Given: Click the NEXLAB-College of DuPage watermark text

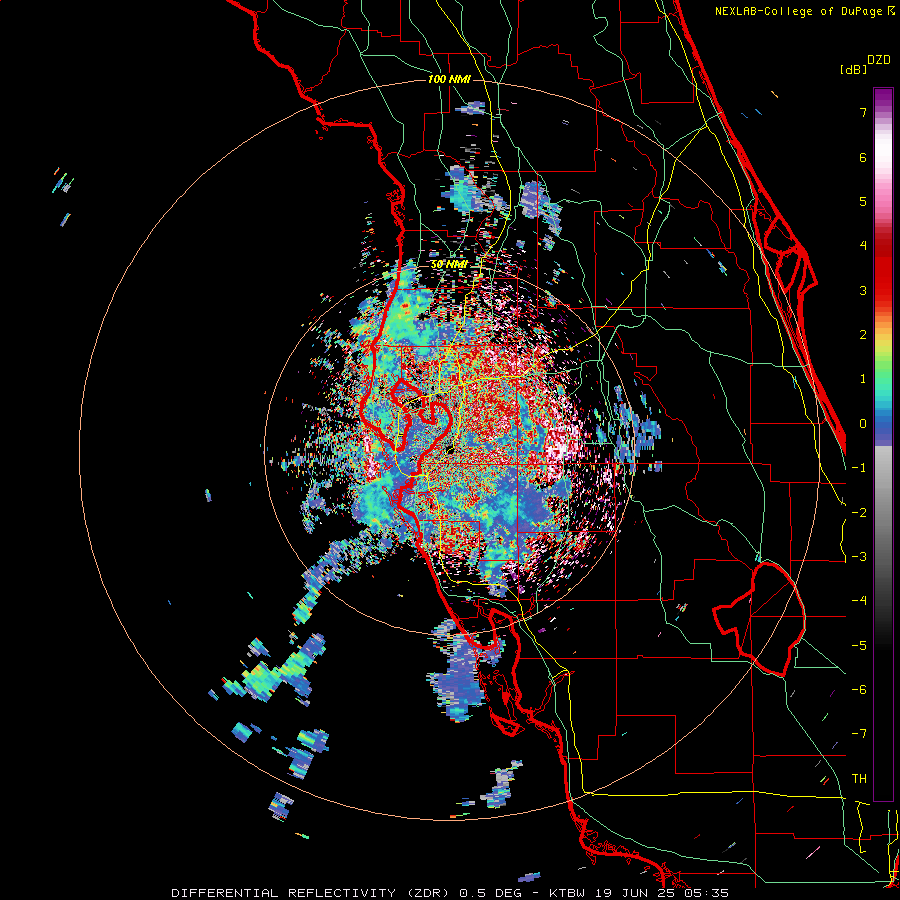Looking at the screenshot, I should tap(805, 11).
